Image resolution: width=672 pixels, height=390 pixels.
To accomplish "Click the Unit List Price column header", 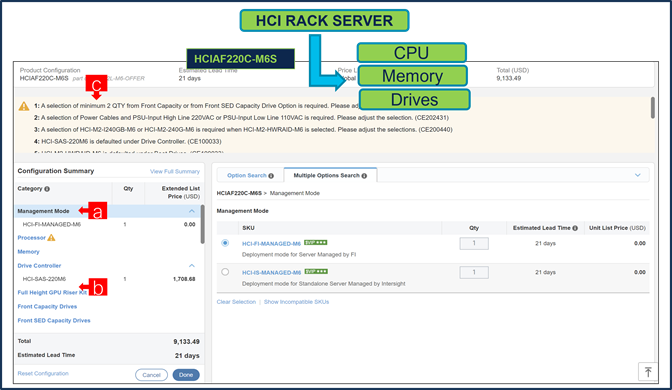I will coord(617,228).
